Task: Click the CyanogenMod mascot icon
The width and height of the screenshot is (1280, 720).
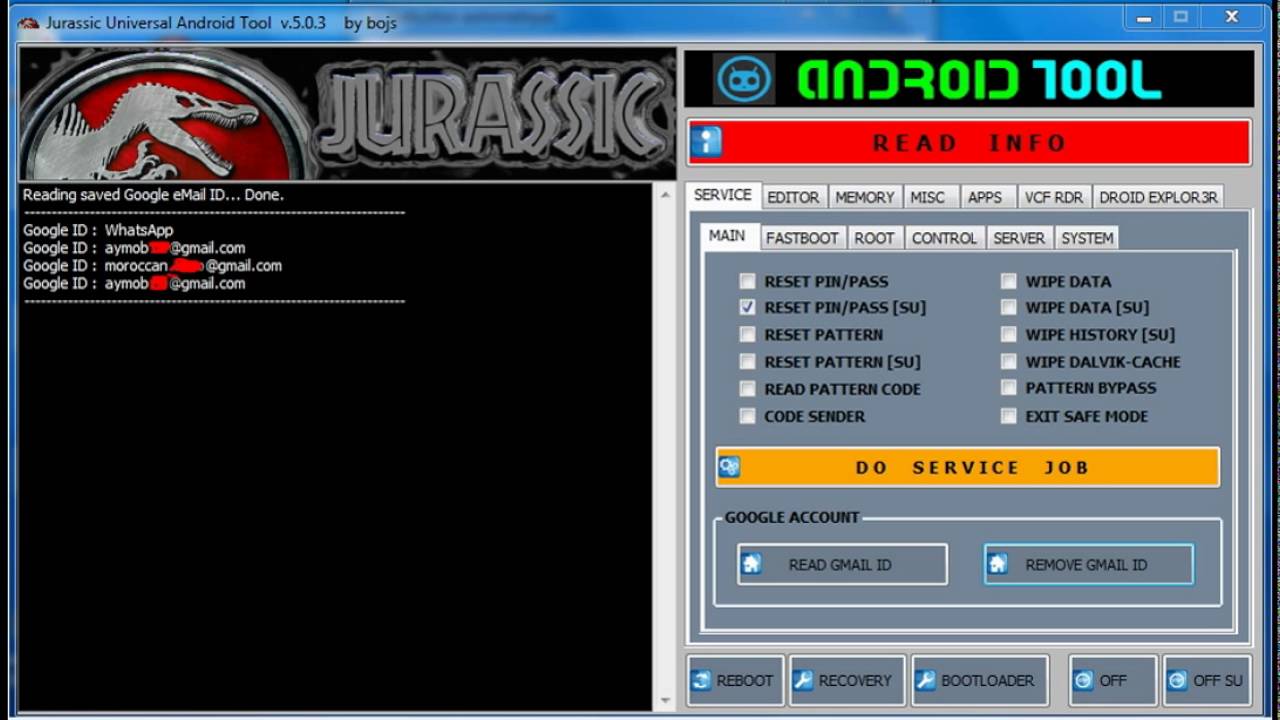Action: tap(744, 79)
